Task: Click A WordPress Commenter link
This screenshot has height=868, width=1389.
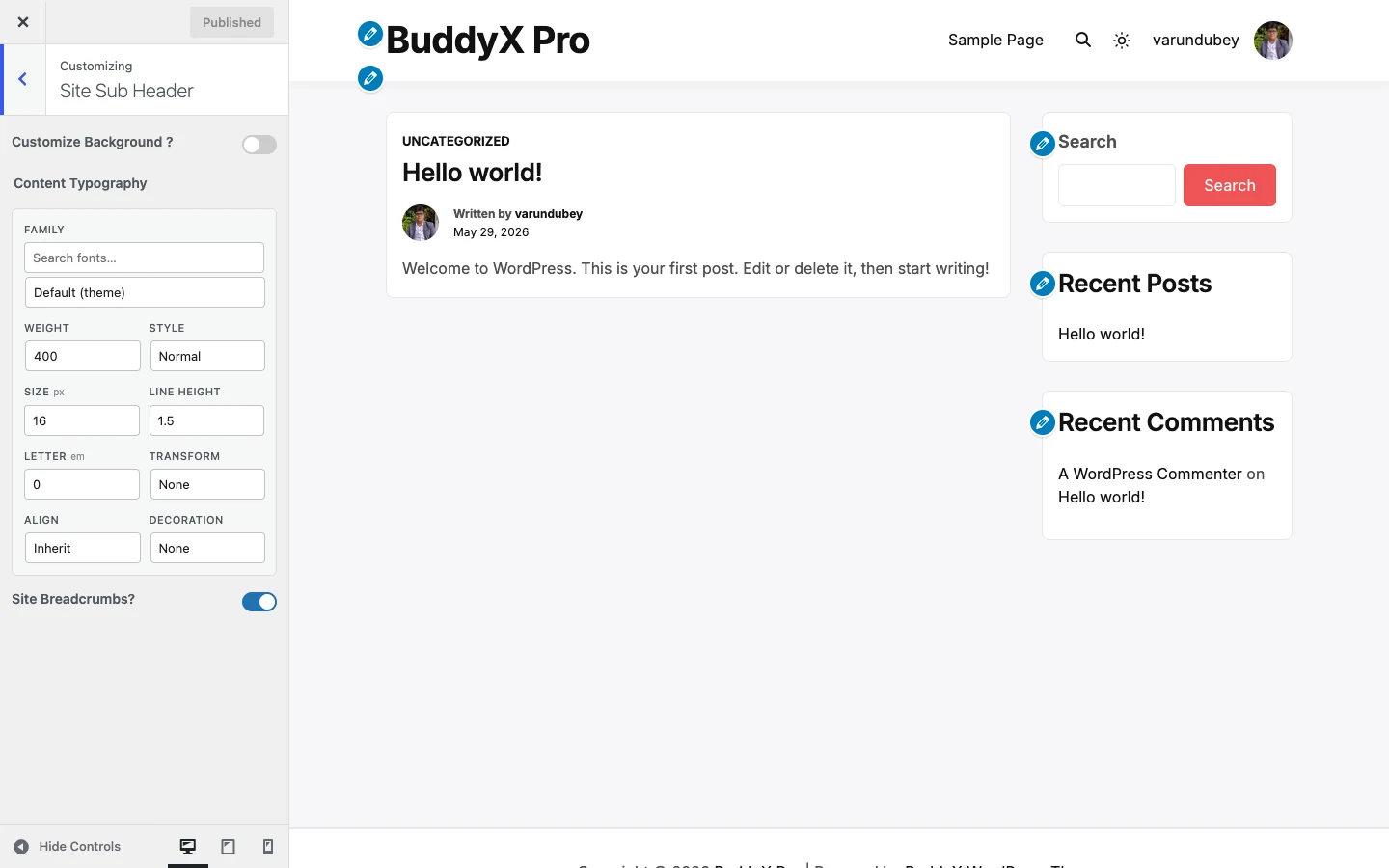Action: coord(1150,474)
